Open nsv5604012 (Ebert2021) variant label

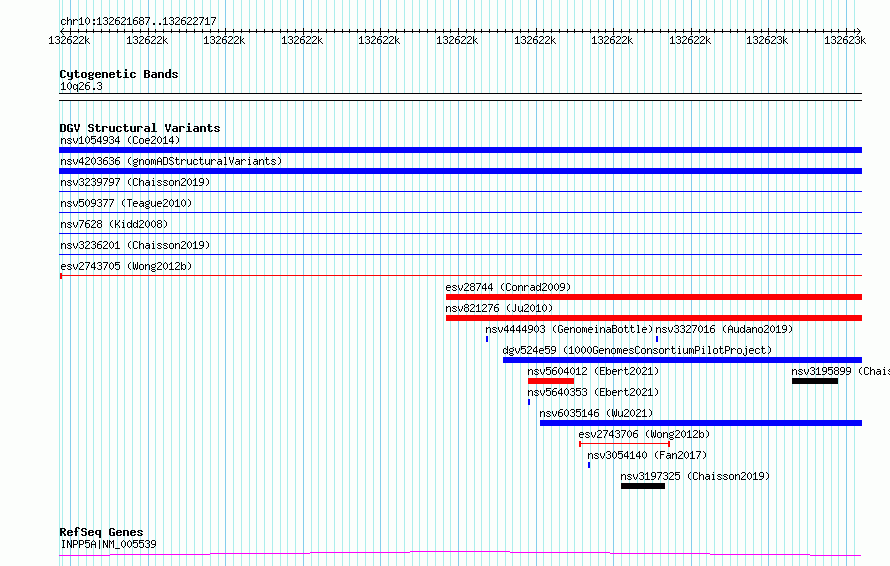[x=593, y=371]
